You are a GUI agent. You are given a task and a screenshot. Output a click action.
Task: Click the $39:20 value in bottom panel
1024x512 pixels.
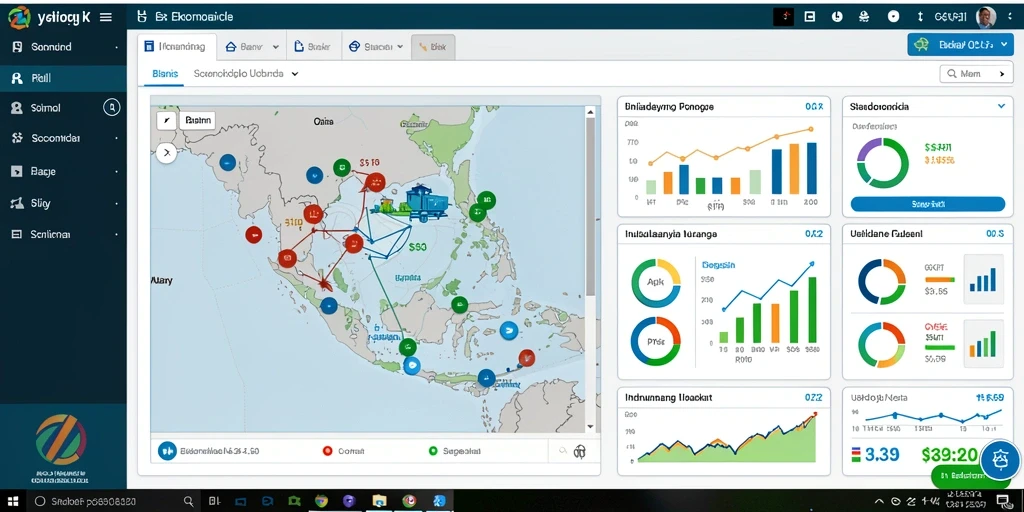pyautogui.click(x=948, y=455)
